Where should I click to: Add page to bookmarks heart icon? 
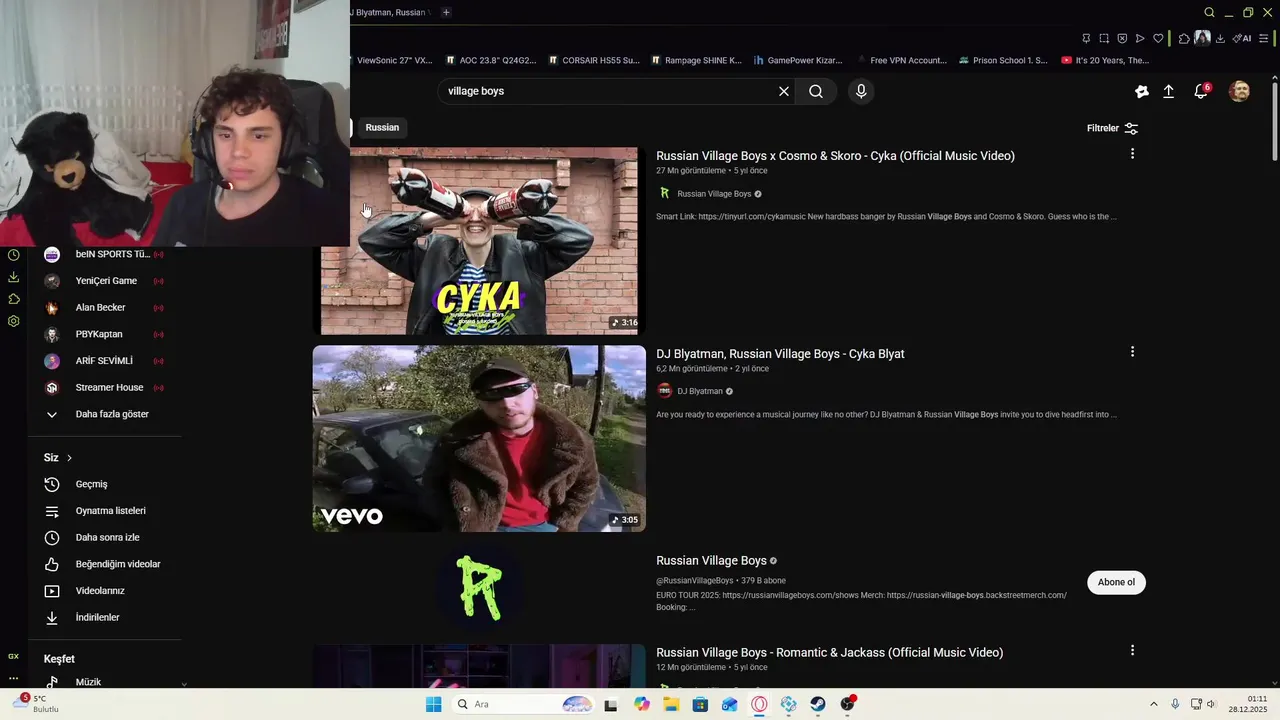click(1158, 38)
